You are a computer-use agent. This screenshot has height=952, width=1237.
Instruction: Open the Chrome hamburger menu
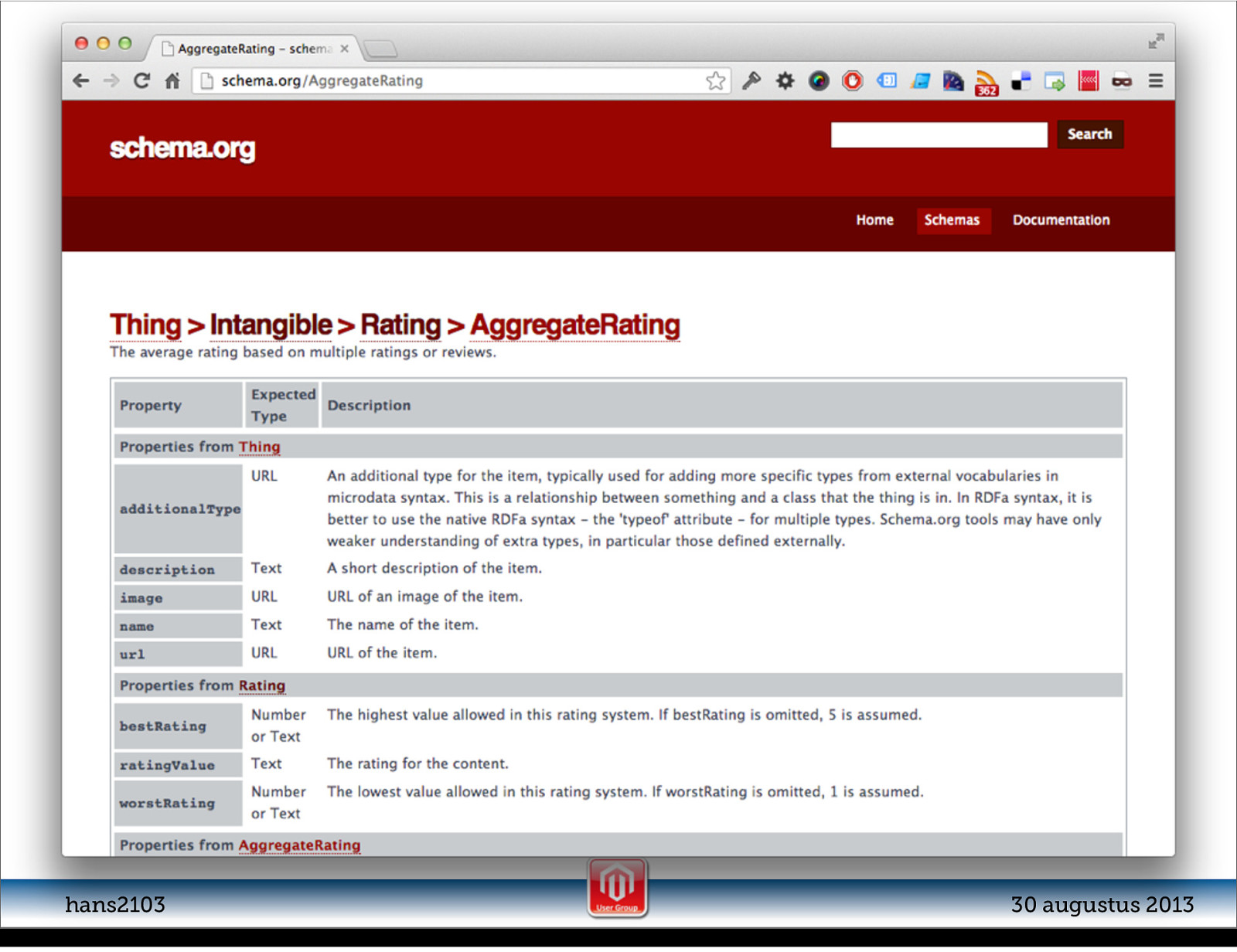point(1156,80)
